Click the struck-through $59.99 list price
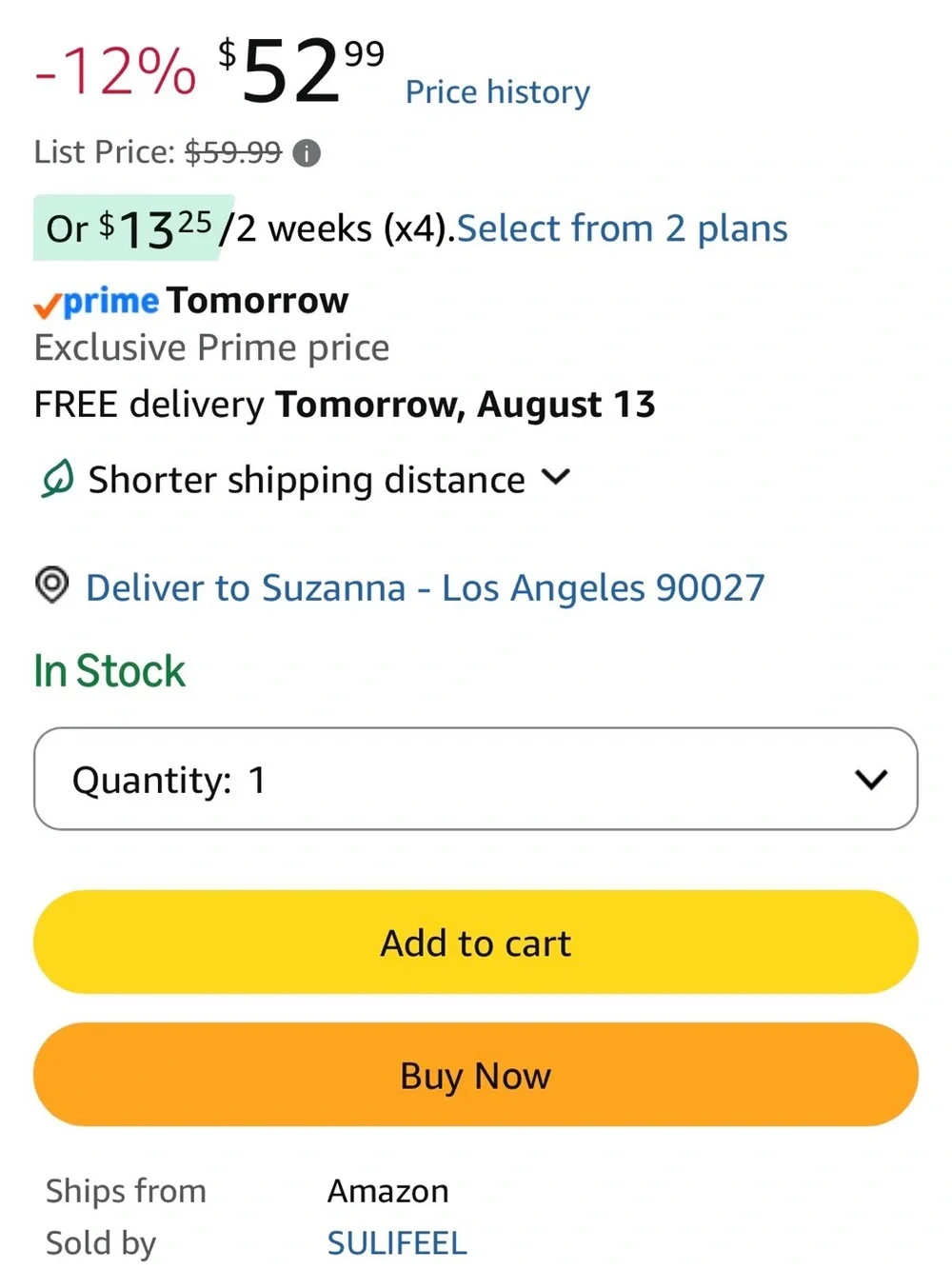Image resolution: width=952 pixels, height=1269 pixels. point(233,152)
